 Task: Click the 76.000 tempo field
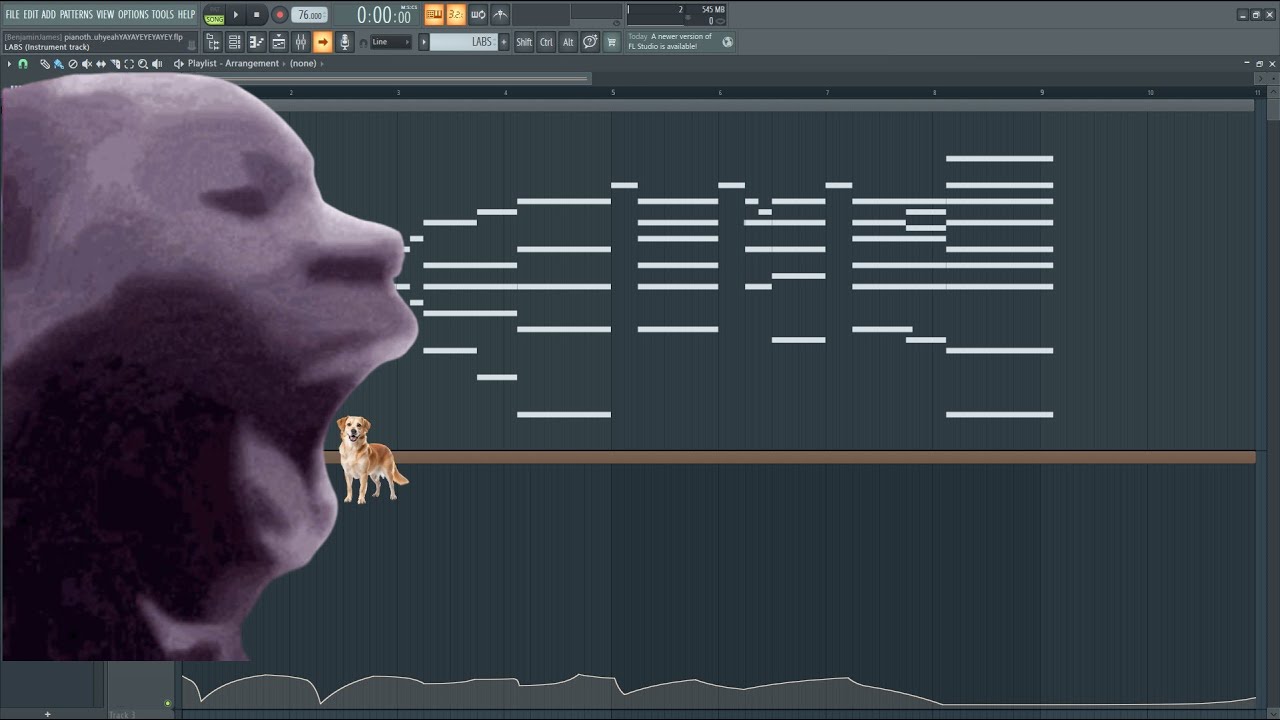click(310, 15)
